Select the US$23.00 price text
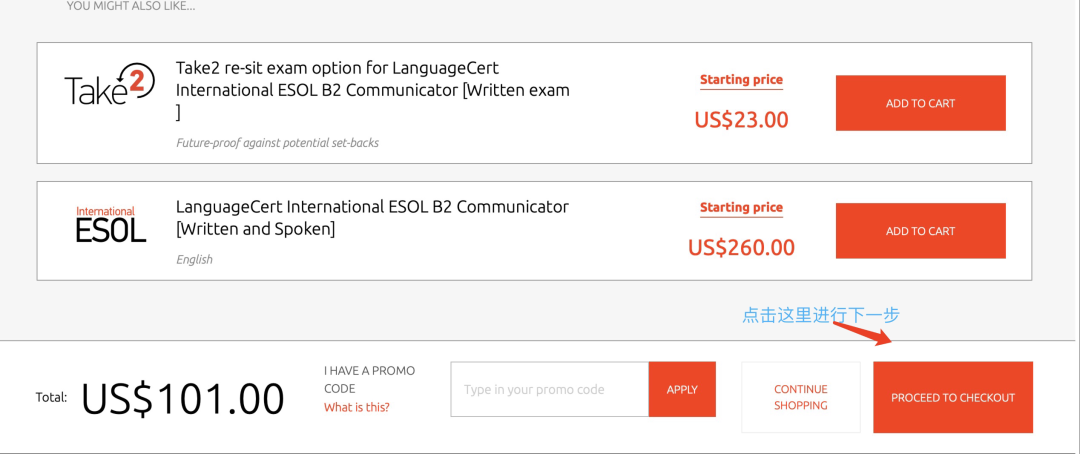 pos(741,120)
